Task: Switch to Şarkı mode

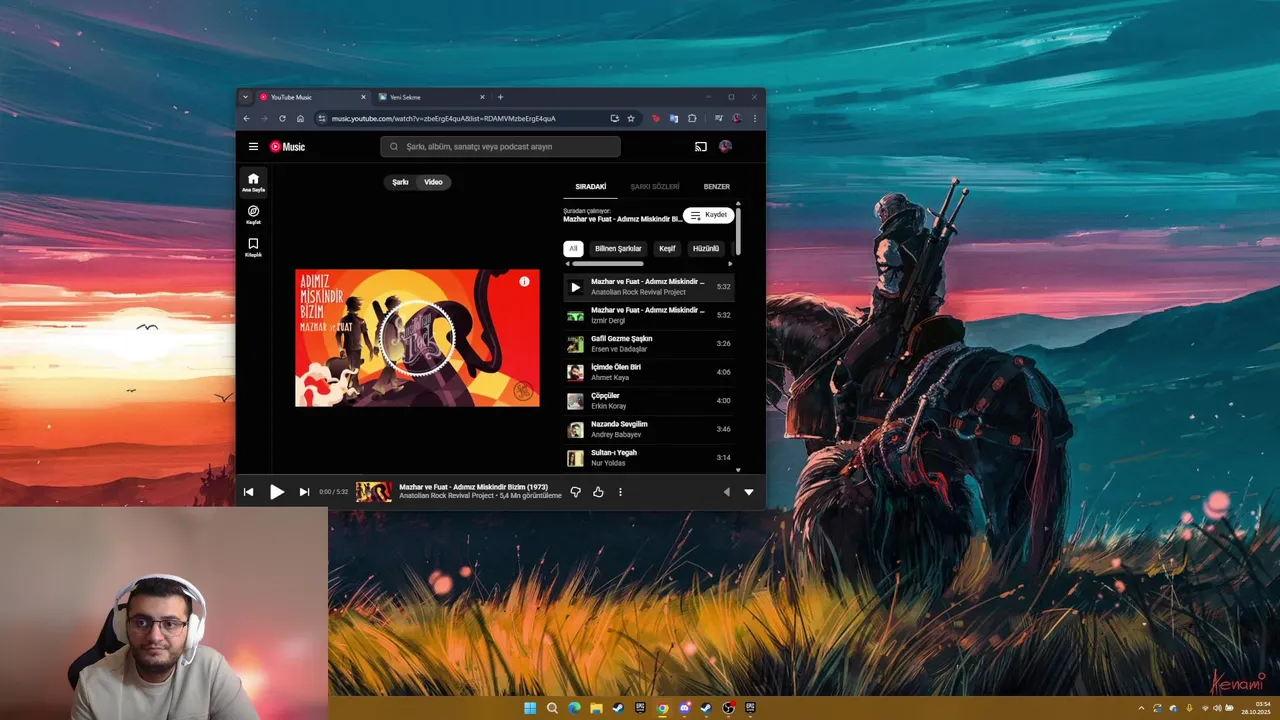Action: (x=400, y=182)
